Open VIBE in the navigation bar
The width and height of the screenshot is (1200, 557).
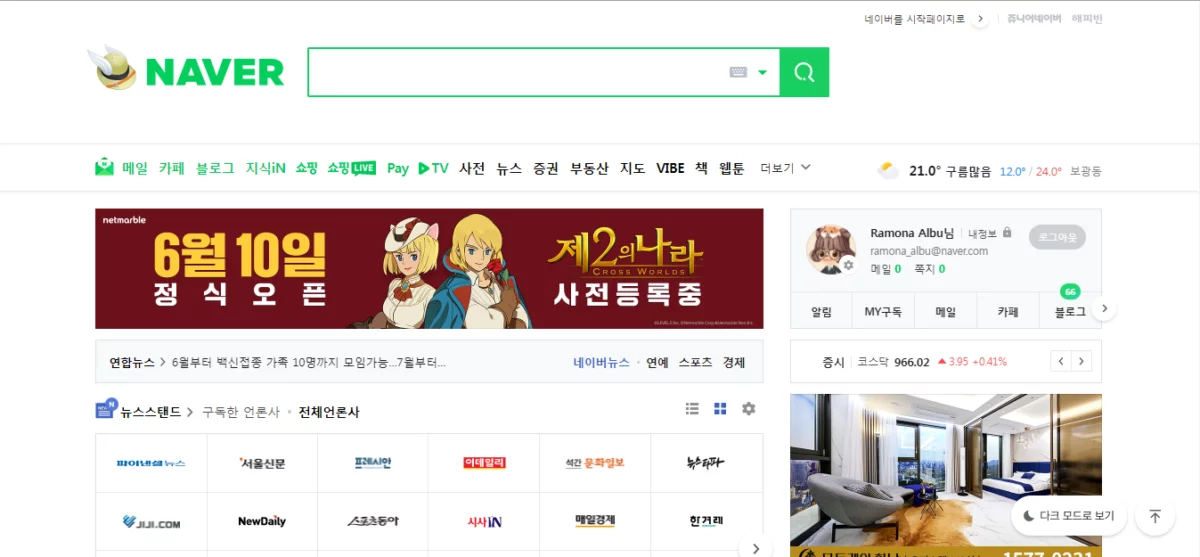(x=670, y=168)
